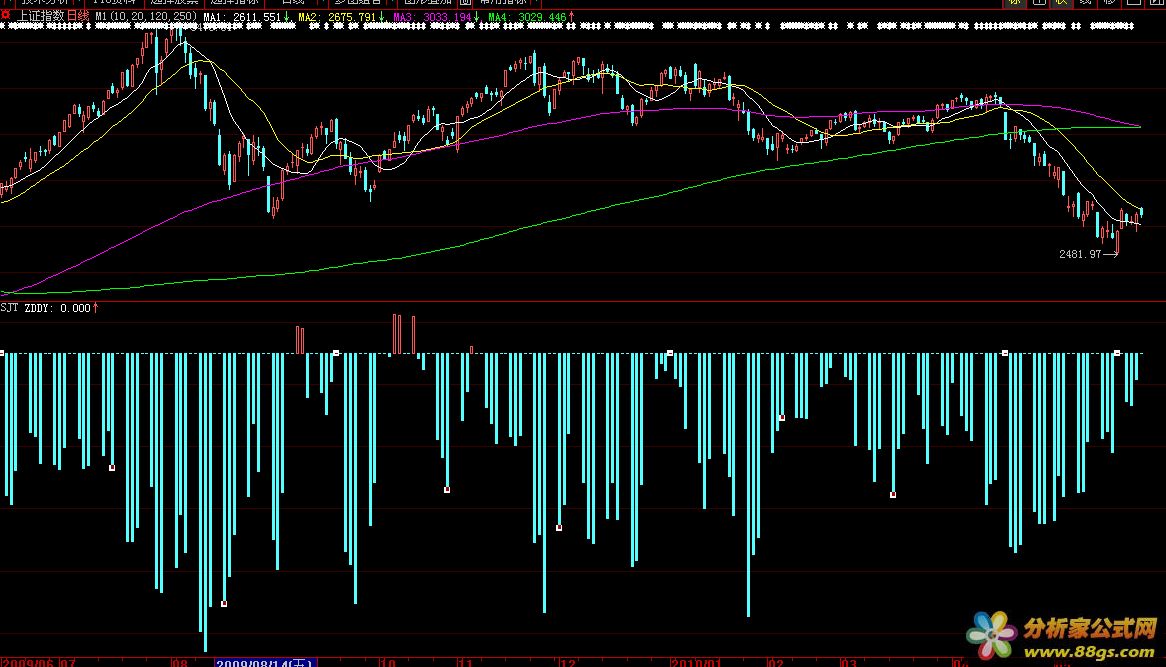
Task: Open the SJT indicator name label
Action: tap(10, 308)
